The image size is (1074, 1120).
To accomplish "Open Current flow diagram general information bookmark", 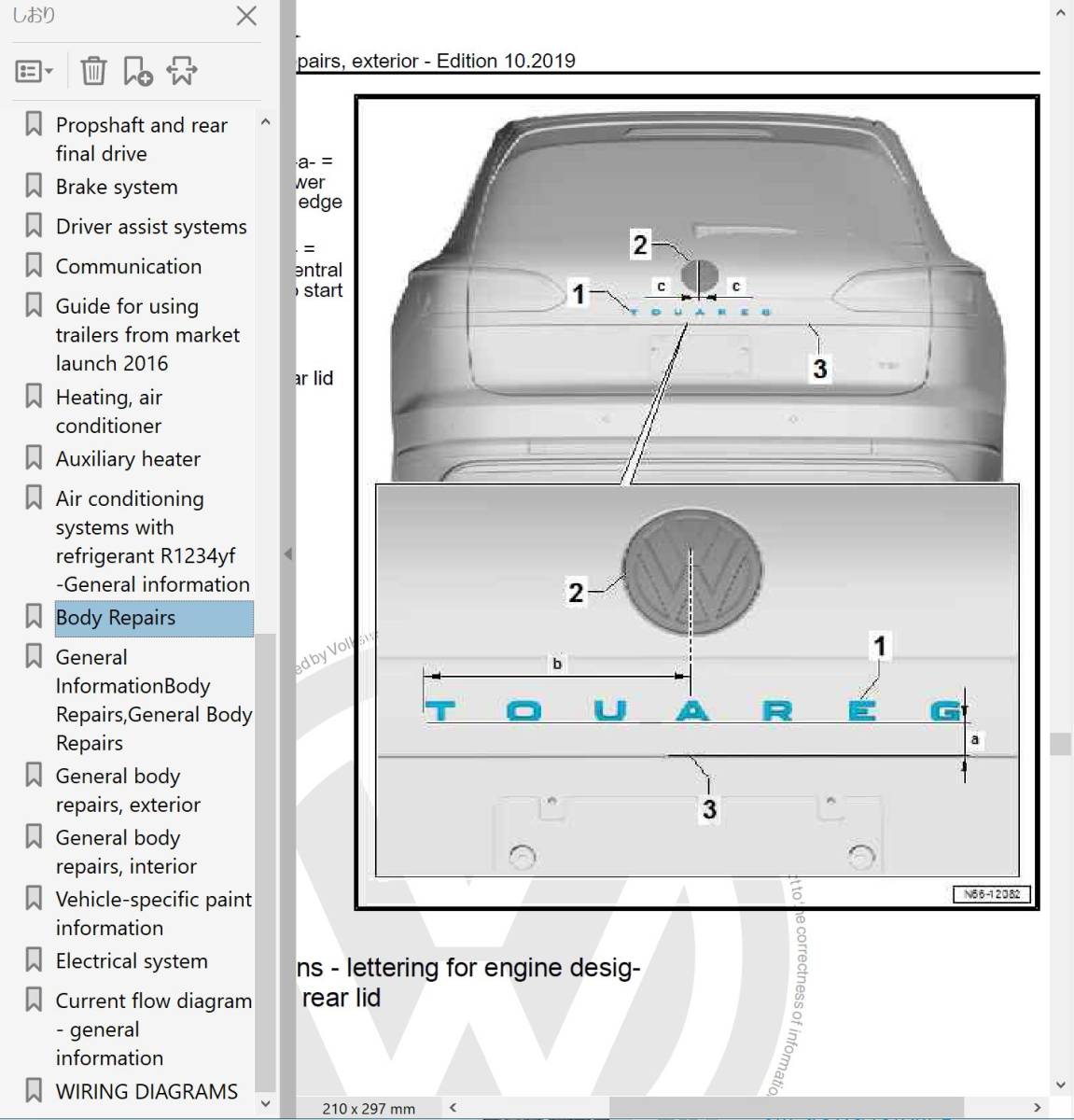I will pyautogui.click(x=154, y=1029).
